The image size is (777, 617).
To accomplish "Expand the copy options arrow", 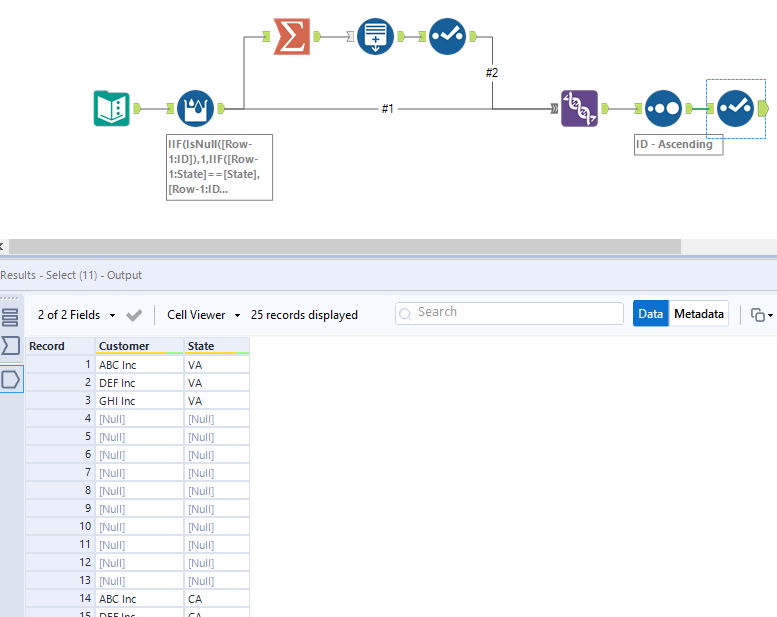I will tap(770, 315).
